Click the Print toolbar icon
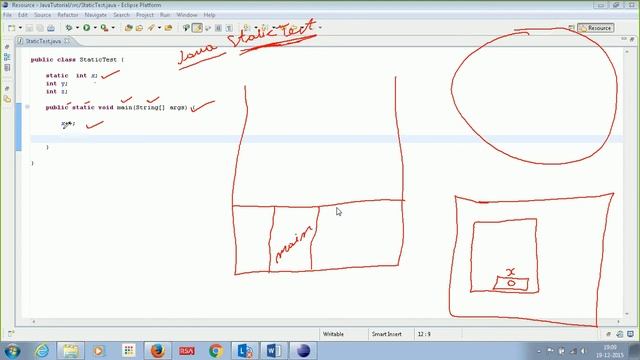Image resolution: width=640 pixels, height=360 pixels. point(51,28)
